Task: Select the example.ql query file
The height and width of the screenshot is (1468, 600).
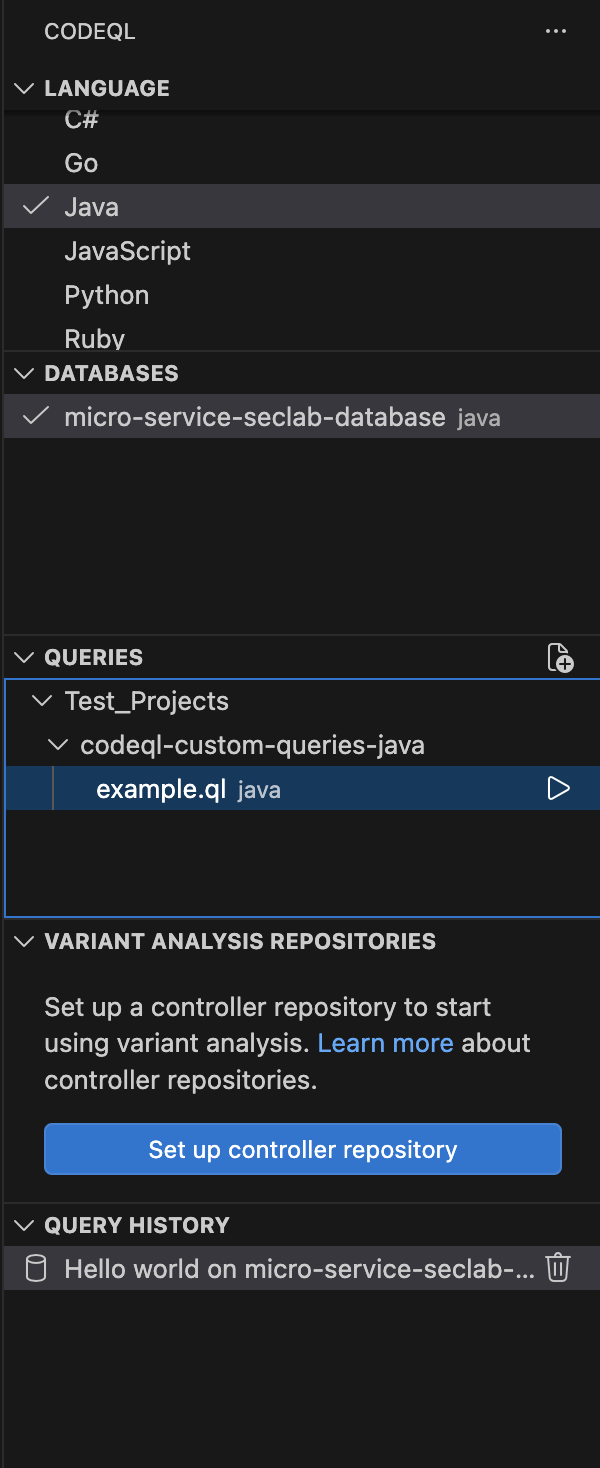Action: point(160,789)
